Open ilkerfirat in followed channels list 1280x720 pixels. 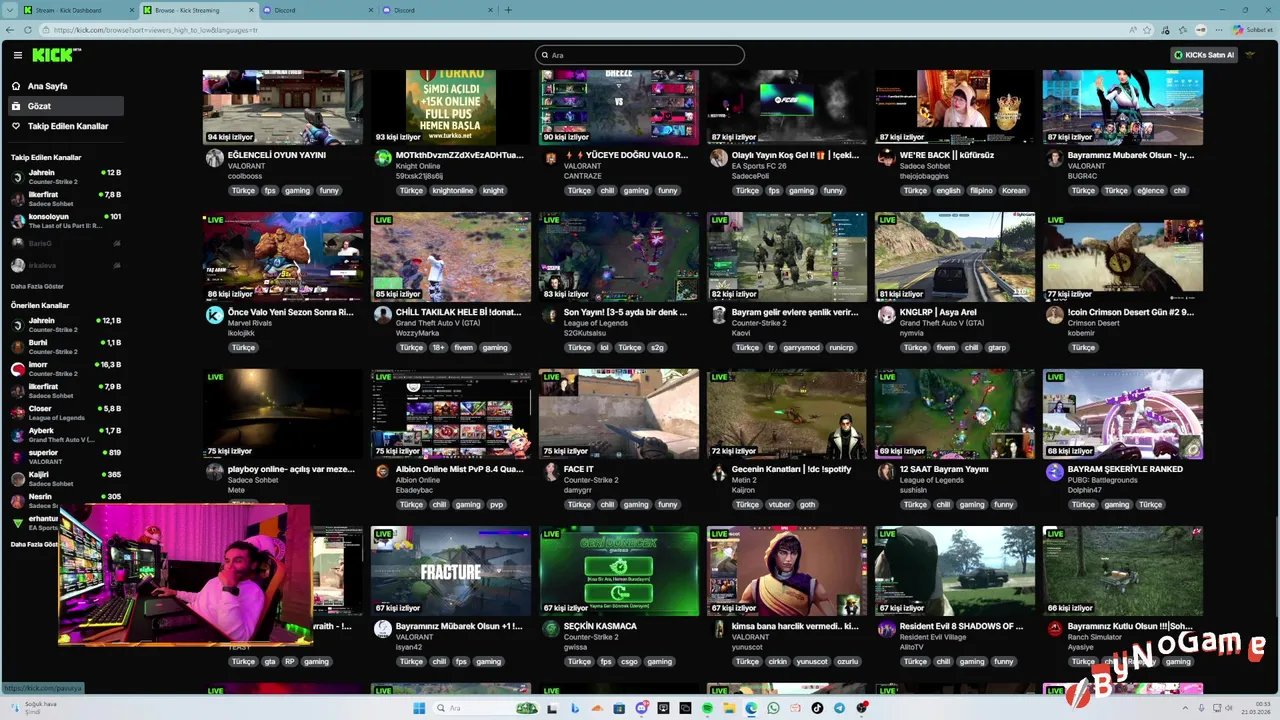coord(66,198)
